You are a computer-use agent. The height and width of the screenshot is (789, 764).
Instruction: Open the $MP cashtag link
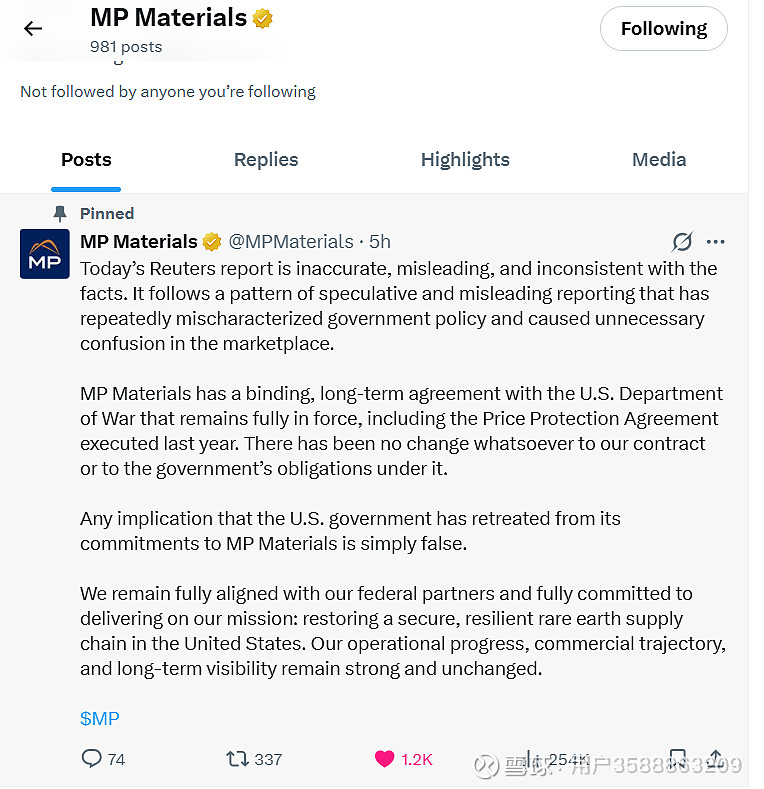coord(100,718)
